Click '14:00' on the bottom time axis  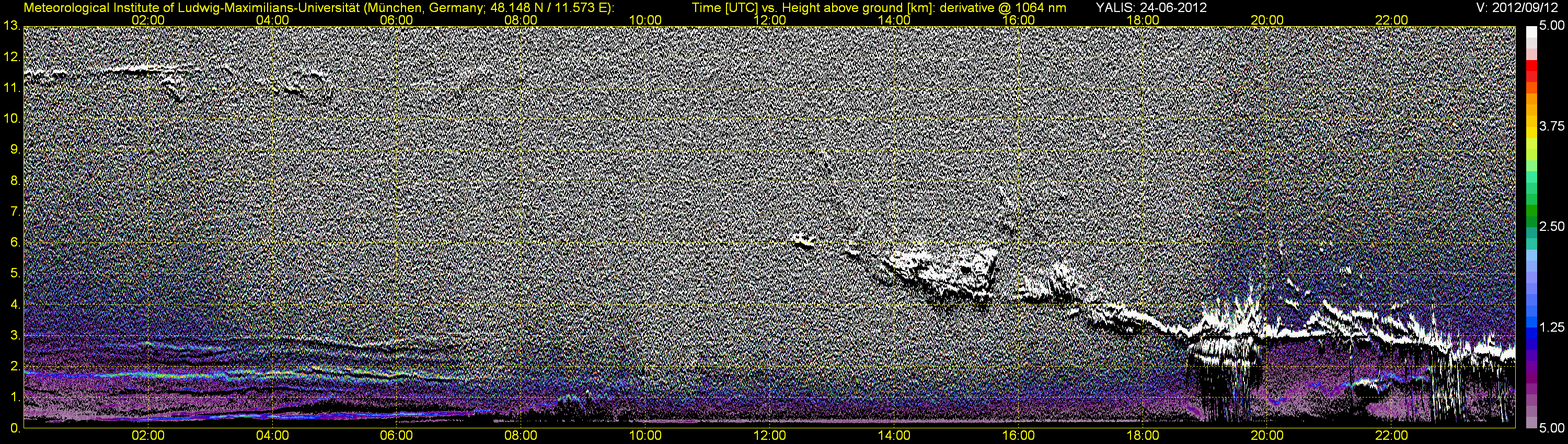pyautogui.click(x=894, y=436)
